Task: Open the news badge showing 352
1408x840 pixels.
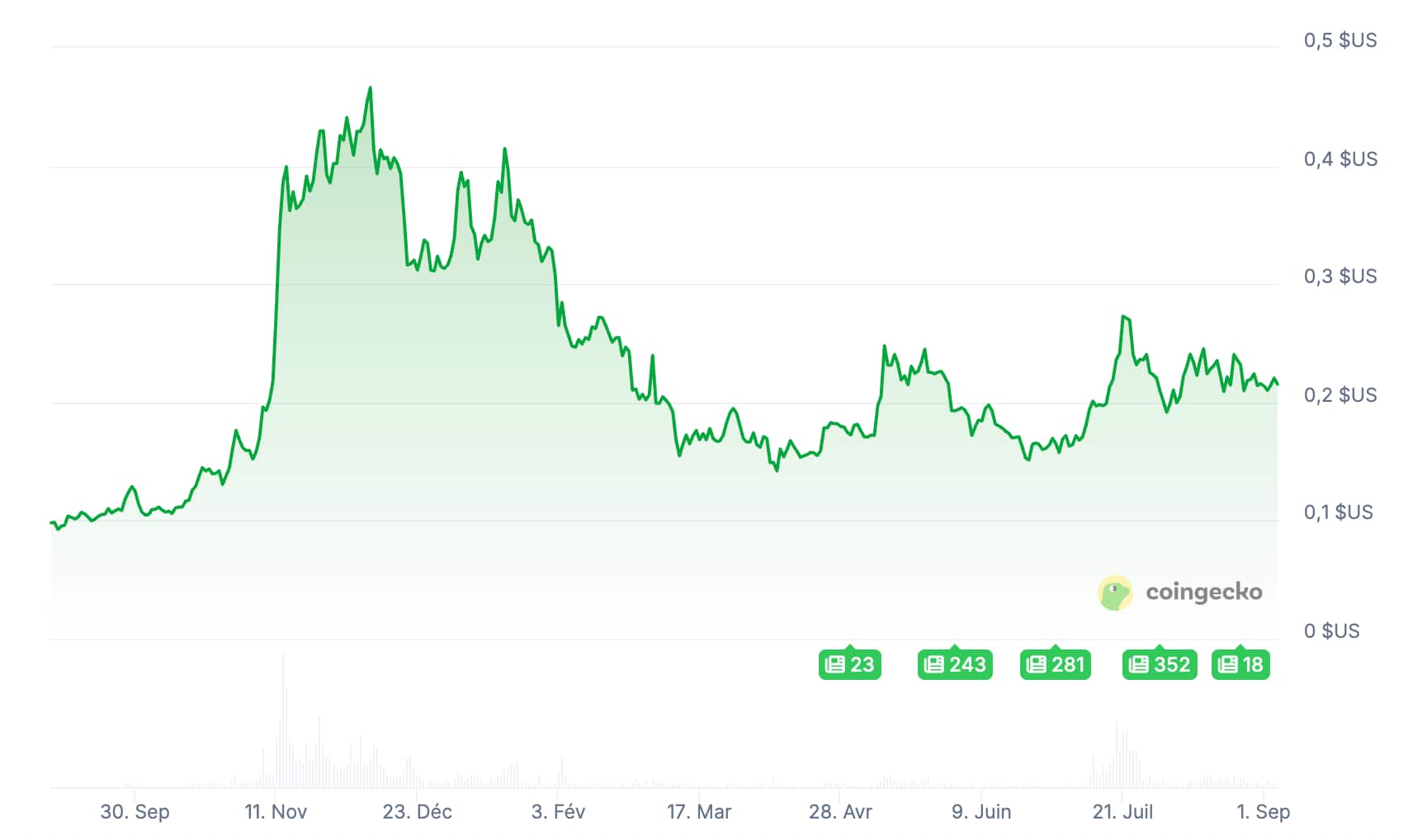Action: 1160,664
